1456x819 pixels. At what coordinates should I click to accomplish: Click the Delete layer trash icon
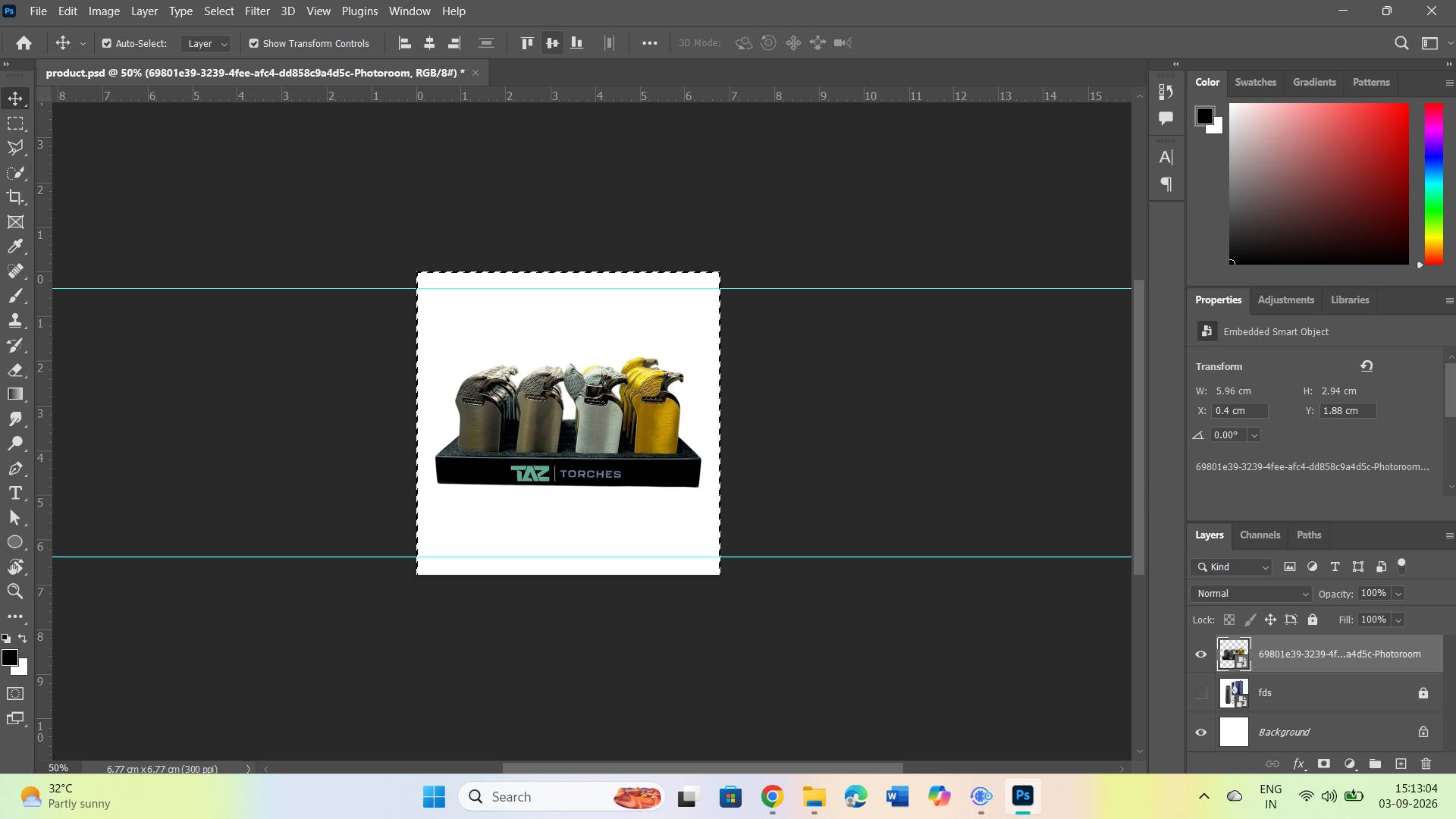tap(1426, 764)
